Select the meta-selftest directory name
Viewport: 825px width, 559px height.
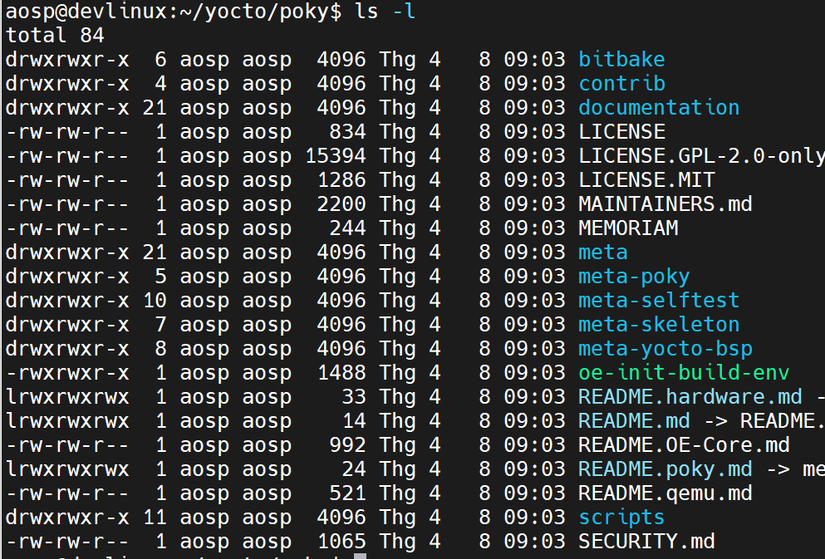coord(659,301)
